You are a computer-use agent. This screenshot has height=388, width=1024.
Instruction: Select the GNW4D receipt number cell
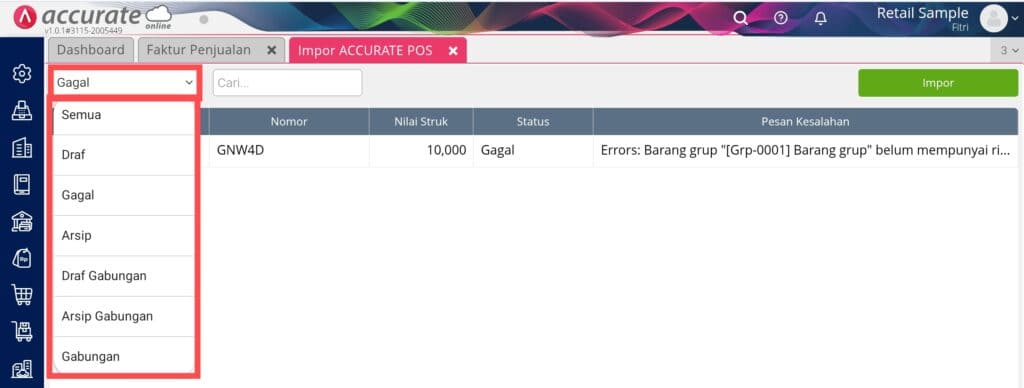pos(289,151)
